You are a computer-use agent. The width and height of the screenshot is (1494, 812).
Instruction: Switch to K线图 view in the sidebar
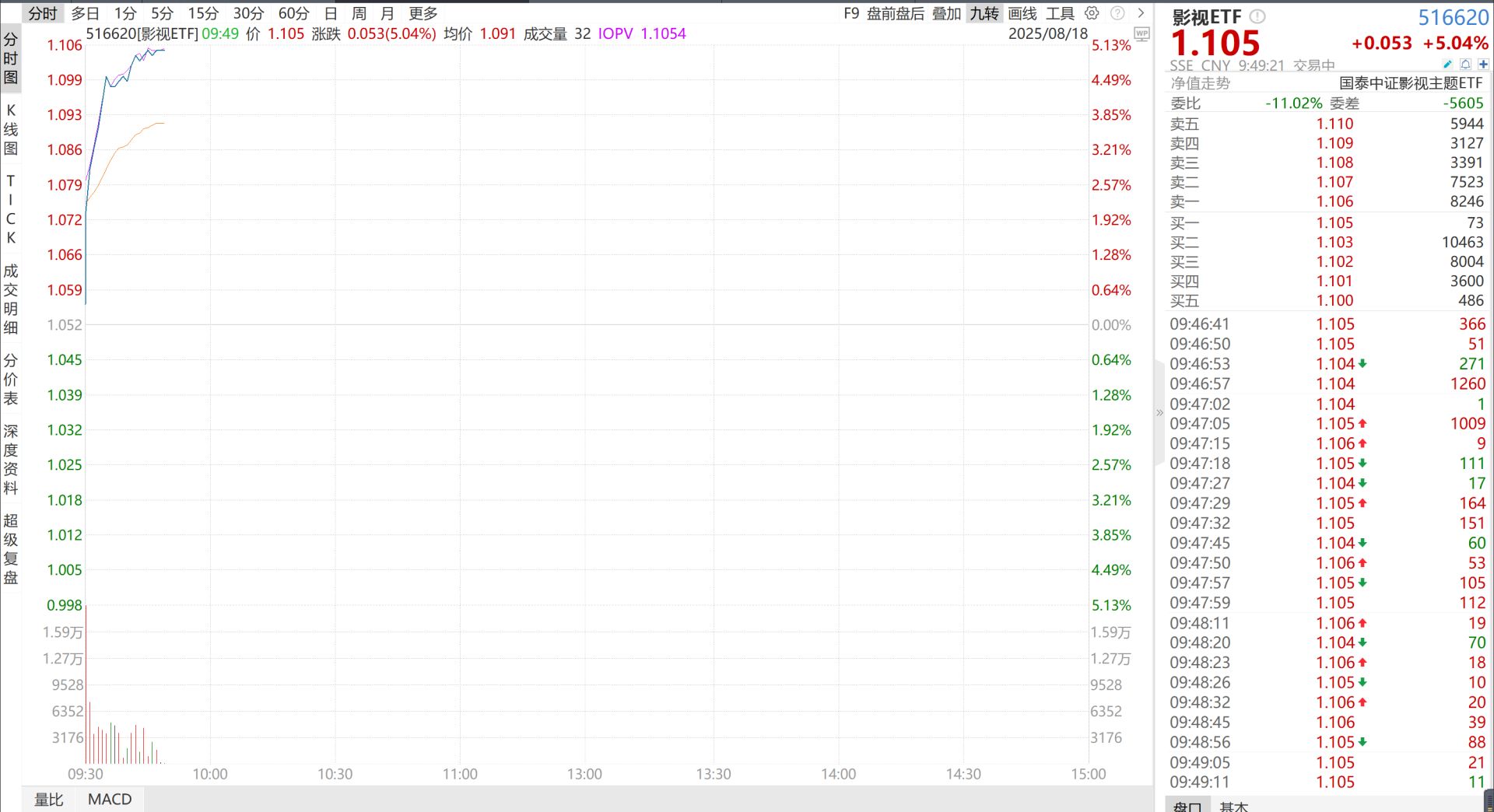coord(11,128)
